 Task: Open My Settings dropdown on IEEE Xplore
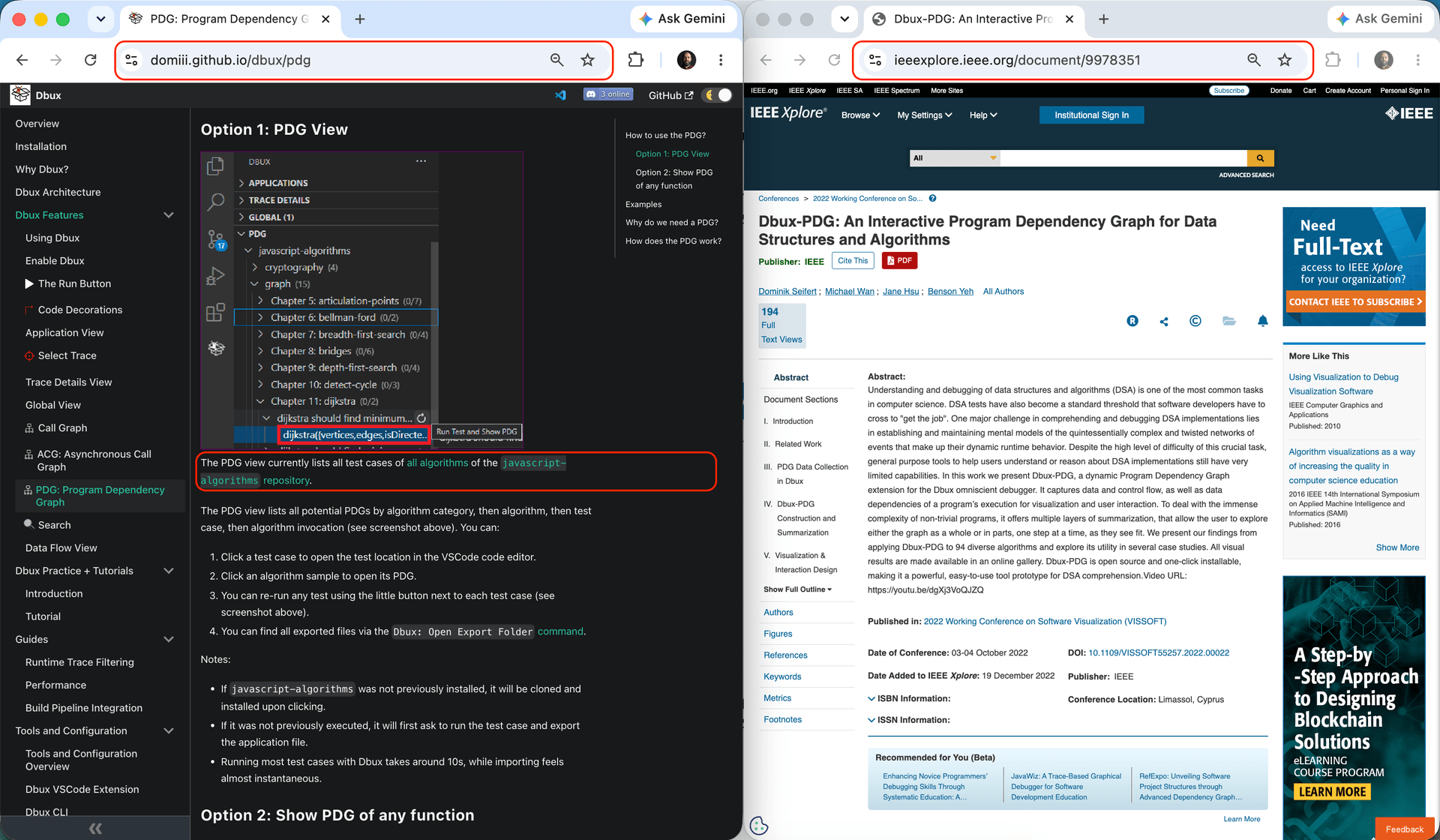point(925,115)
